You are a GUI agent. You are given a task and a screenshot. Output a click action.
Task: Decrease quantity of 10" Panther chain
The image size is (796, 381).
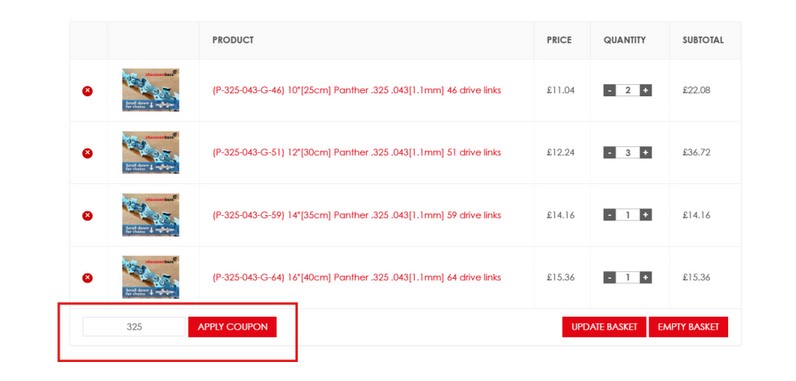[609, 90]
